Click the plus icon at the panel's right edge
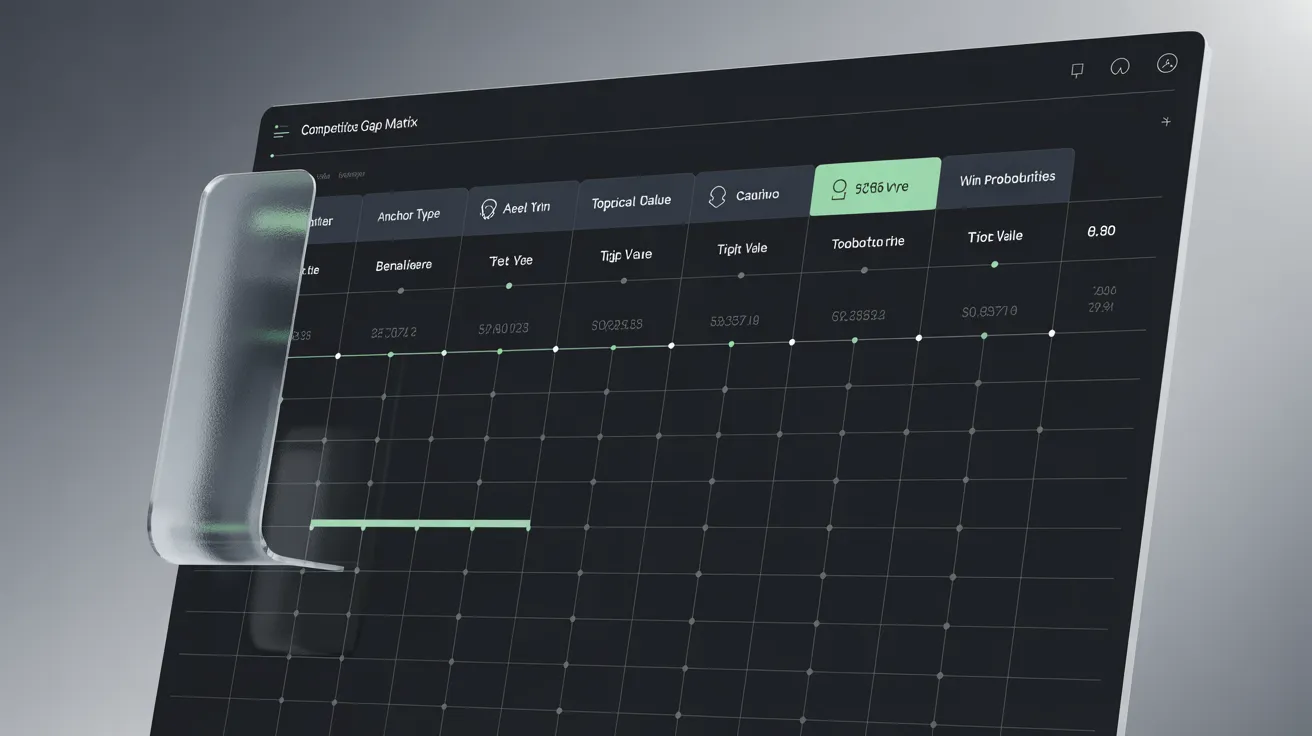The image size is (1312, 736). 1165,122
